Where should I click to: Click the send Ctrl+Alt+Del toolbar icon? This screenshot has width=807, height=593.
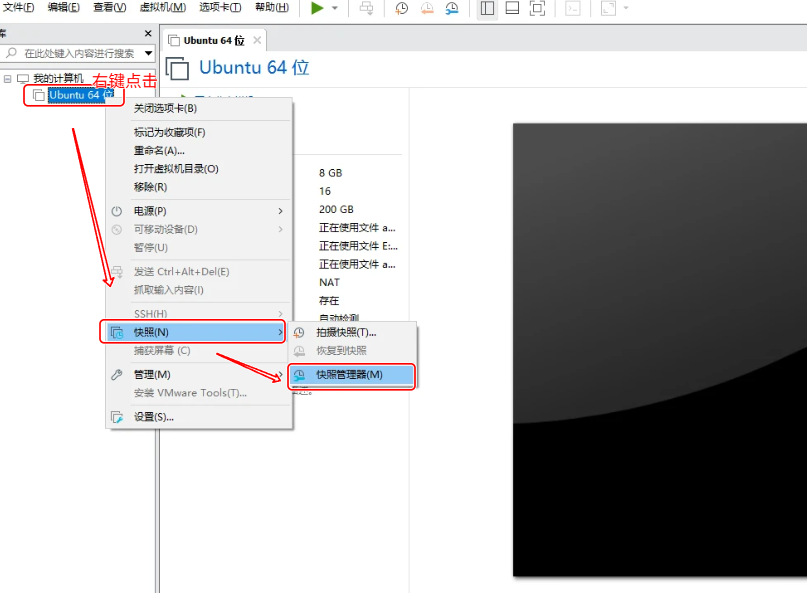366,8
